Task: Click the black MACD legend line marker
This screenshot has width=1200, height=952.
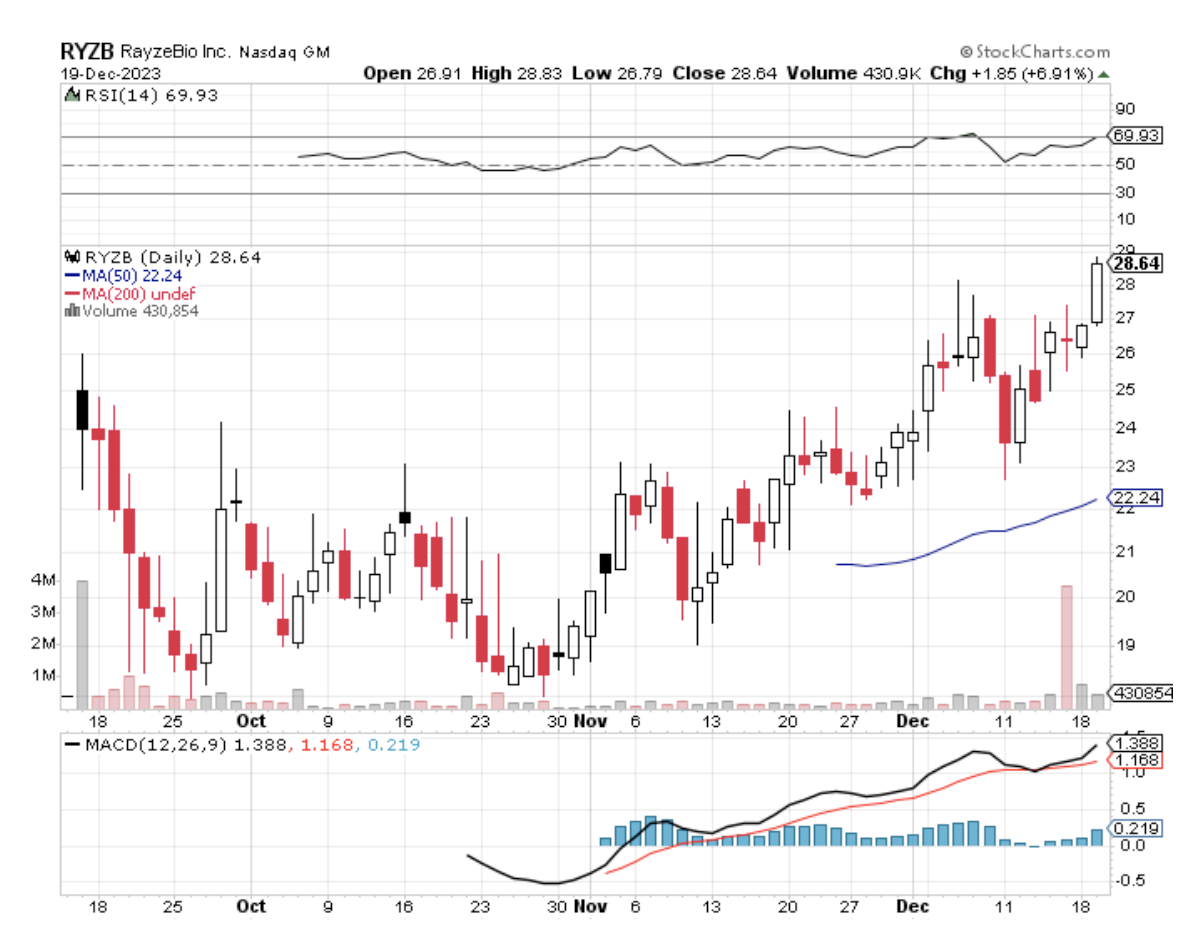Action: pyautogui.click(x=72, y=745)
